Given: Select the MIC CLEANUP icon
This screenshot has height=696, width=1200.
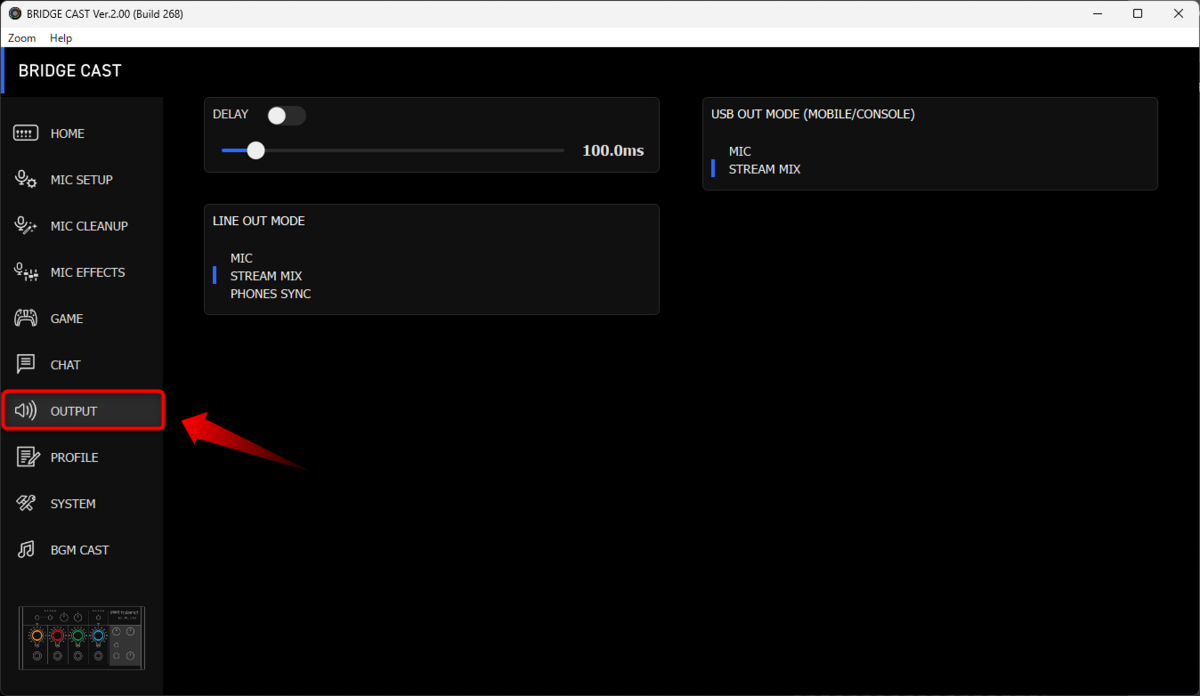Looking at the screenshot, I should click(26, 226).
